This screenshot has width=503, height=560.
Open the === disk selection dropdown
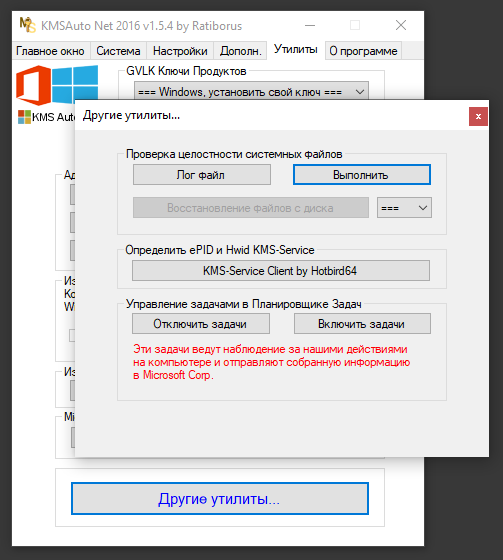(404, 208)
